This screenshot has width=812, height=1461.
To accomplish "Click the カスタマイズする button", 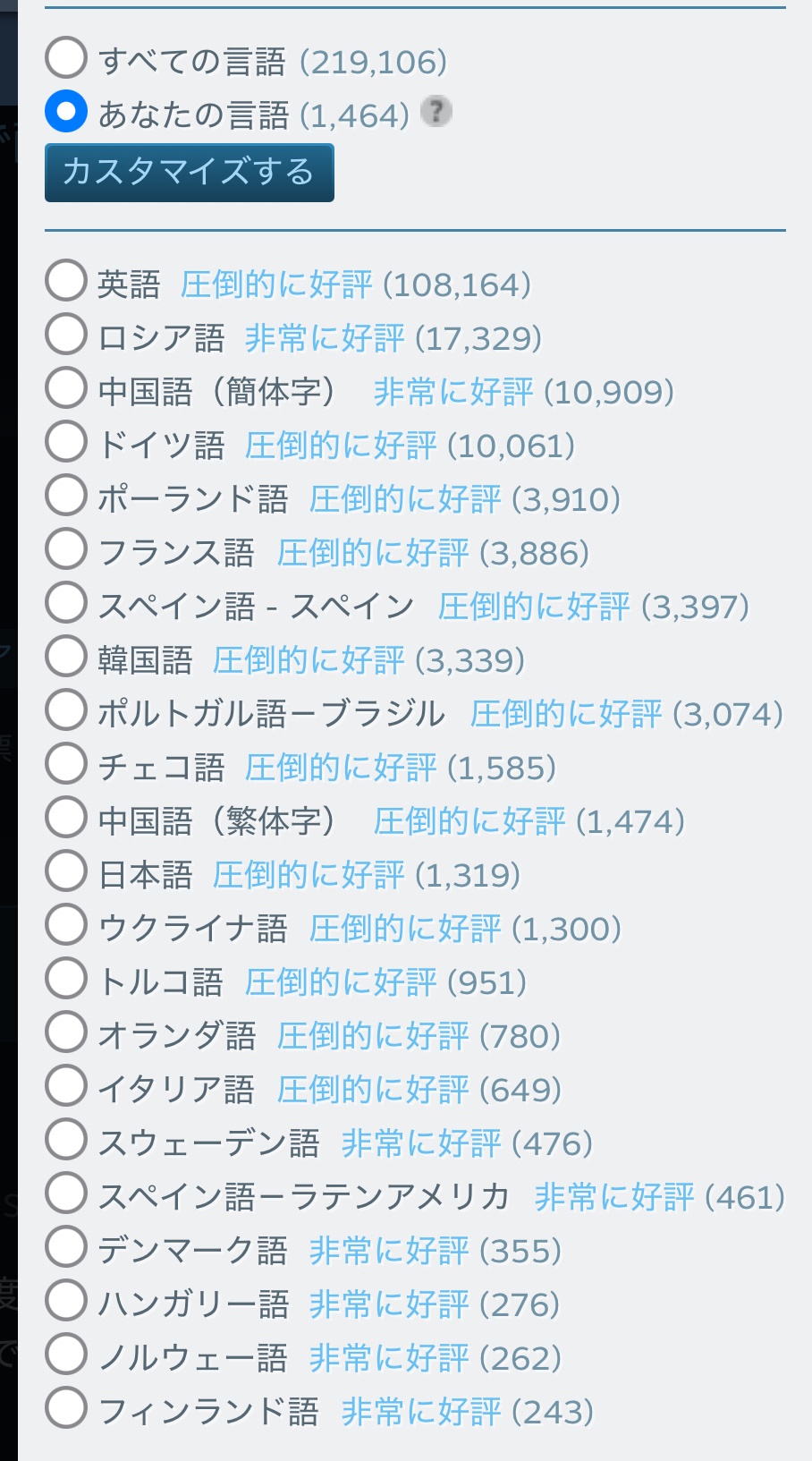I will click(x=189, y=172).
